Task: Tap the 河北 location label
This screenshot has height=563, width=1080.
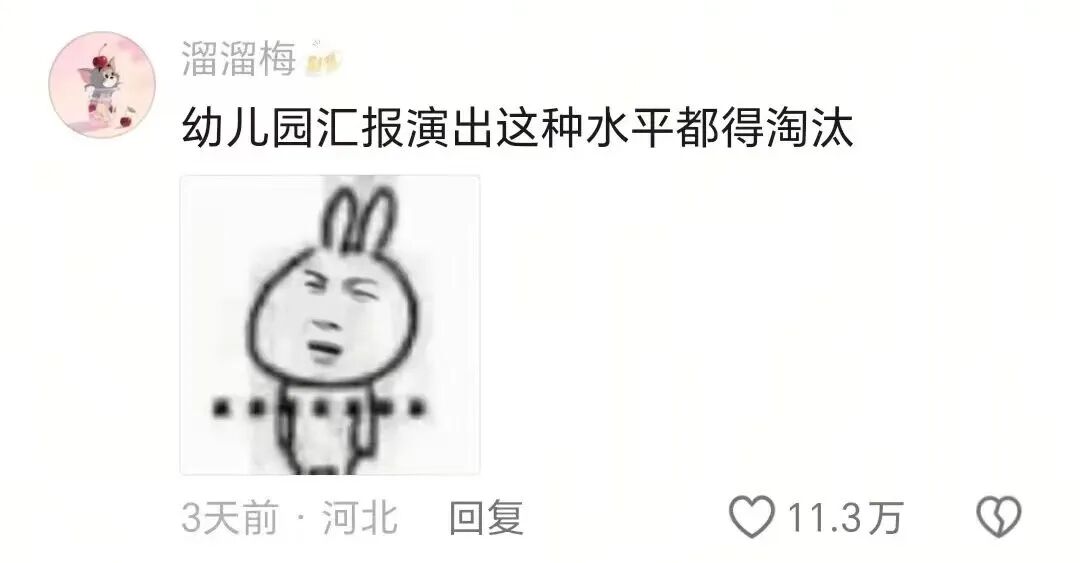Action: pos(360,518)
